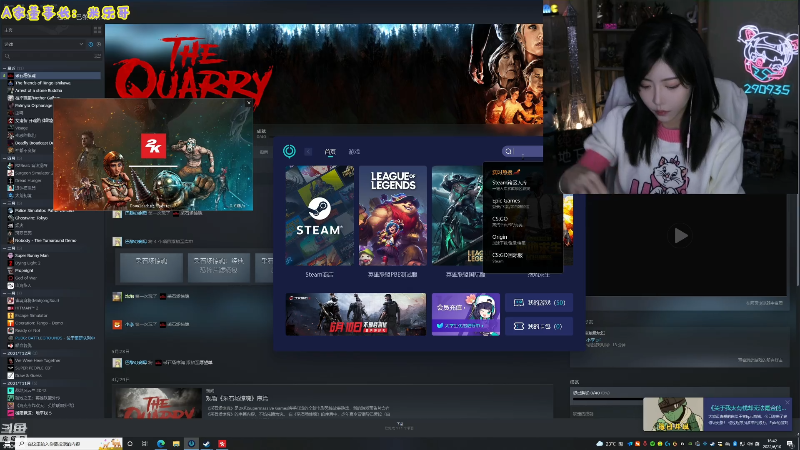The height and width of the screenshot is (450, 800).
Task: Close the bottom-right notification popup
Action: [788, 403]
